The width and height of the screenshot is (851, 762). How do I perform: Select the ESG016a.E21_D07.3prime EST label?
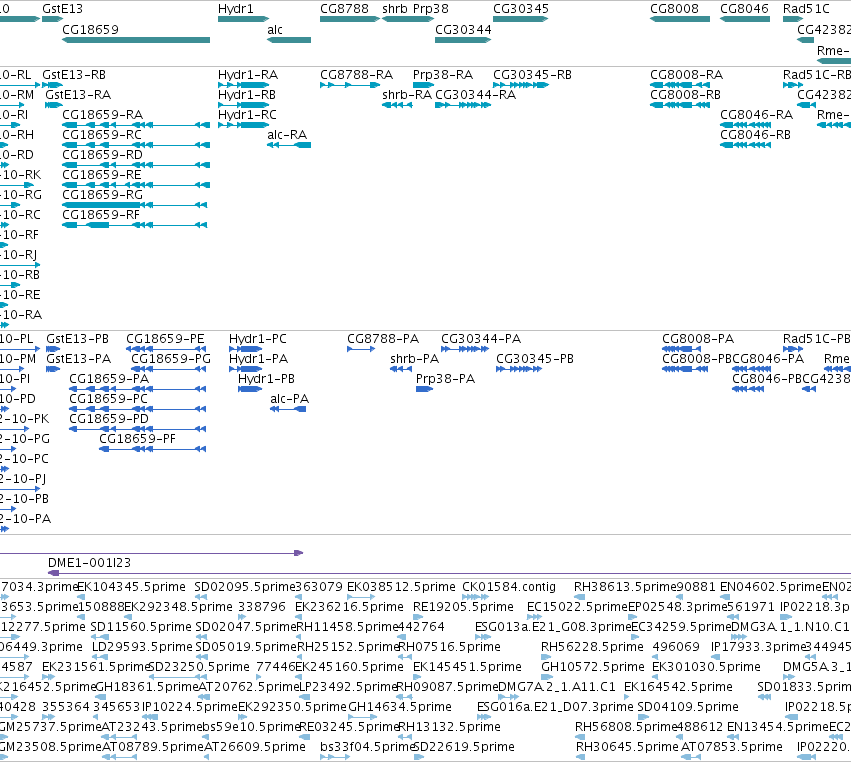tap(555, 707)
